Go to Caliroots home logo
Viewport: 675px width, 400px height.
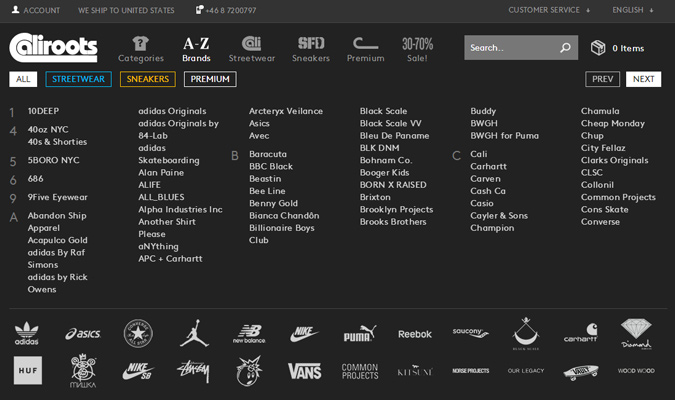coord(52,47)
